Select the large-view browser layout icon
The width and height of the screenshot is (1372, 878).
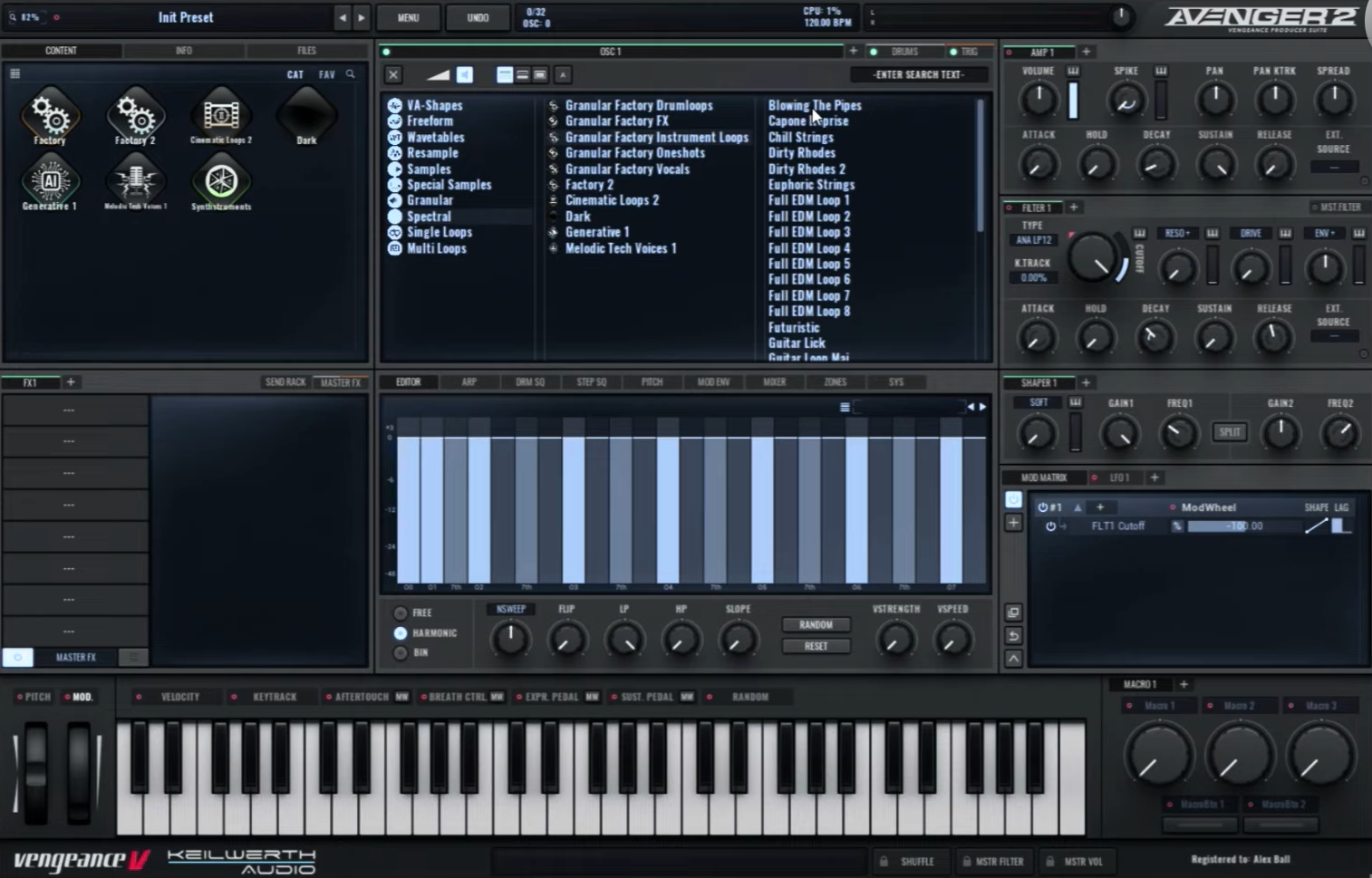tap(540, 75)
